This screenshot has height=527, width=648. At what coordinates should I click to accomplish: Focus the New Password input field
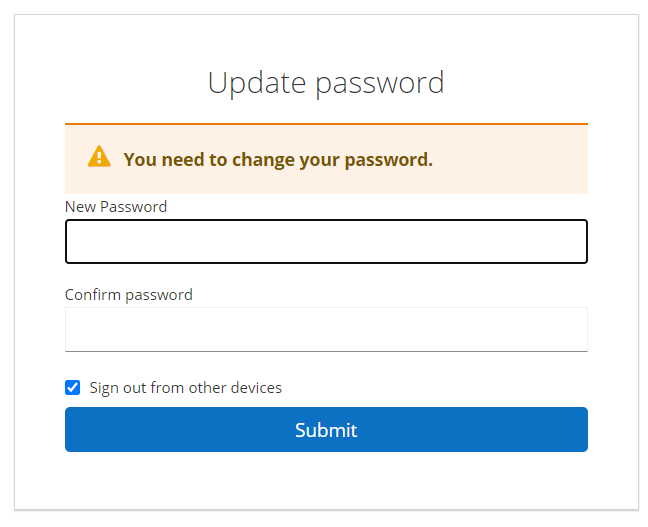(x=326, y=242)
